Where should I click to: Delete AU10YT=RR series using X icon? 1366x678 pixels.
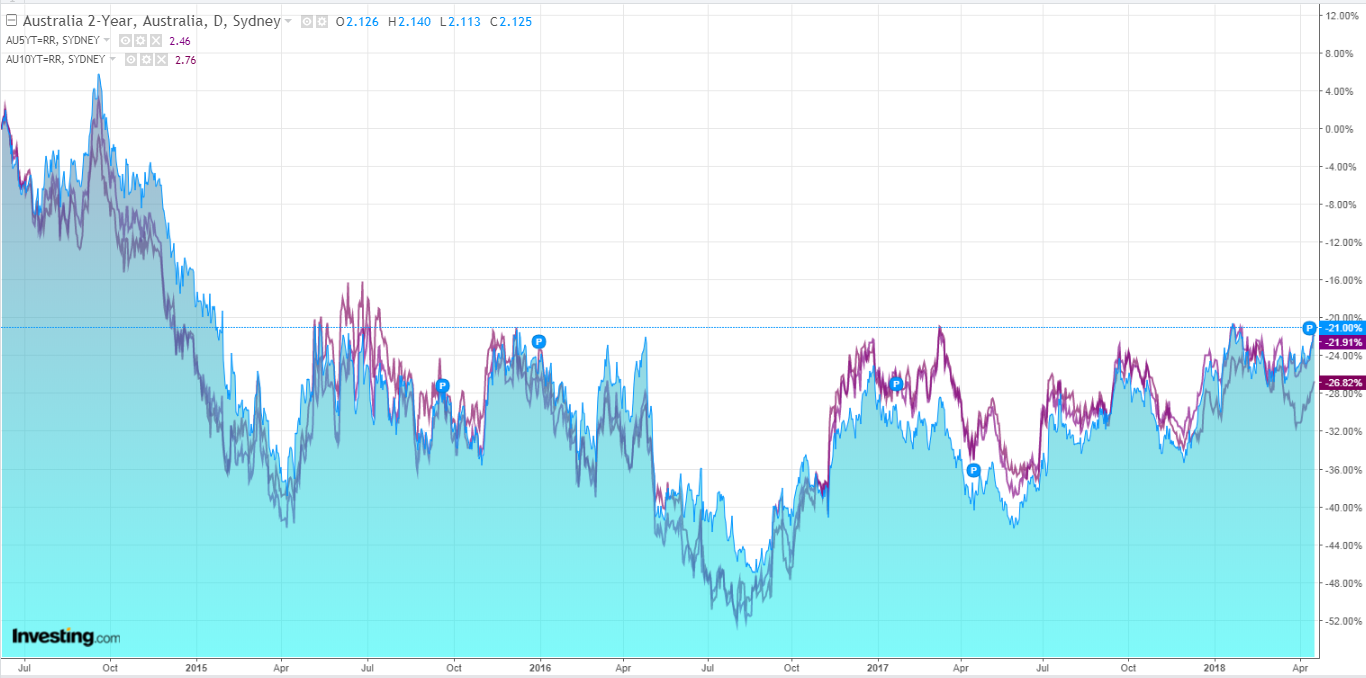point(161,59)
